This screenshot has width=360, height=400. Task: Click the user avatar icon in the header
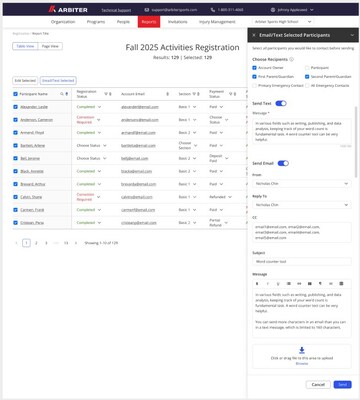pyautogui.click(x=273, y=10)
